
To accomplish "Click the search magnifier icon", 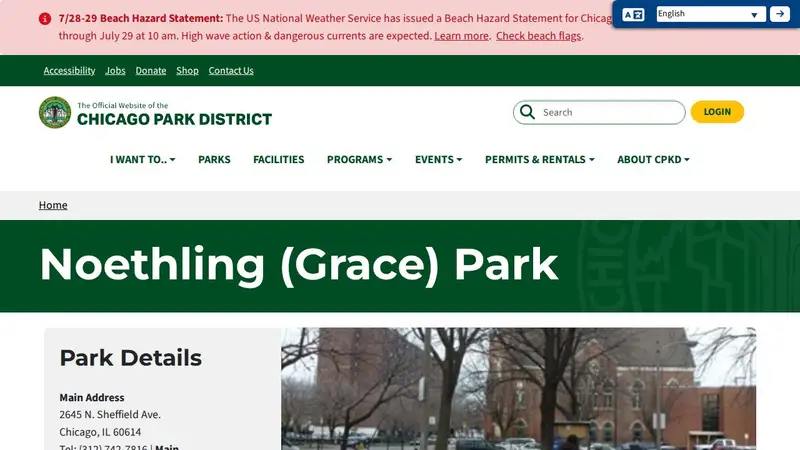I will click(528, 112).
